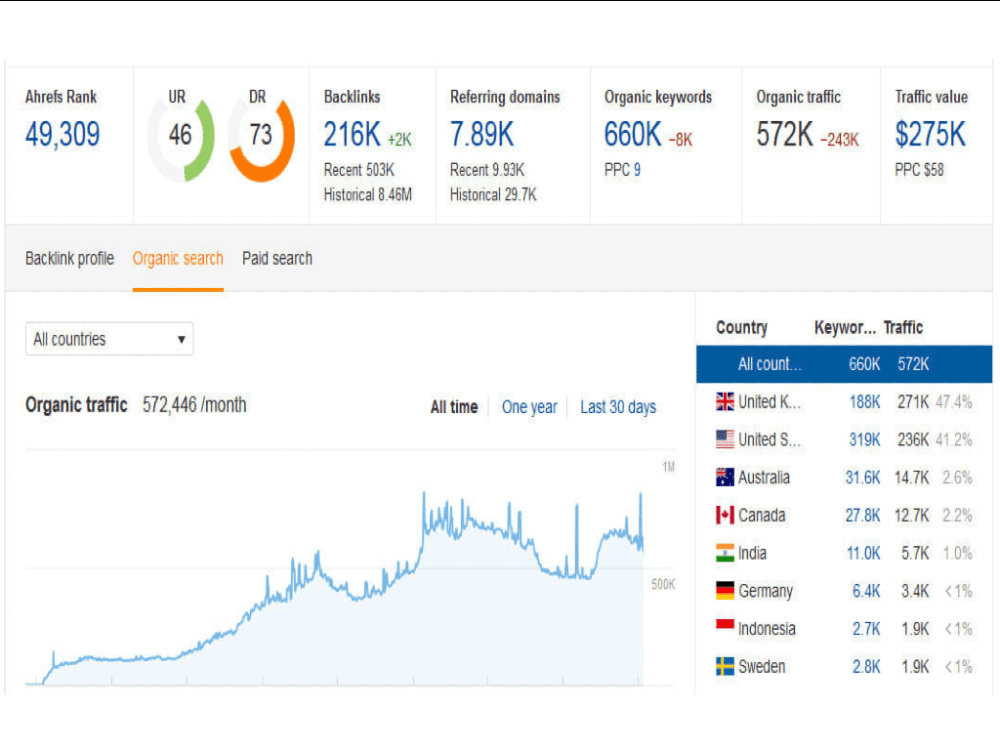The width and height of the screenshot is (1000, 750).
Task: Select the Australia country name
Action: click(x=764, y=477)
